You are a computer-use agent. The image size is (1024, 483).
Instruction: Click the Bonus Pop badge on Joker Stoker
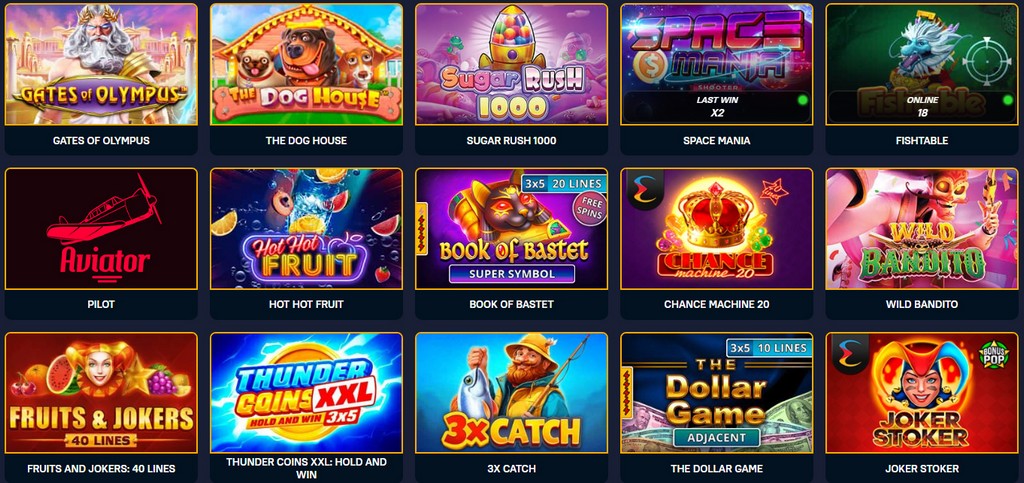coord(992,351)
